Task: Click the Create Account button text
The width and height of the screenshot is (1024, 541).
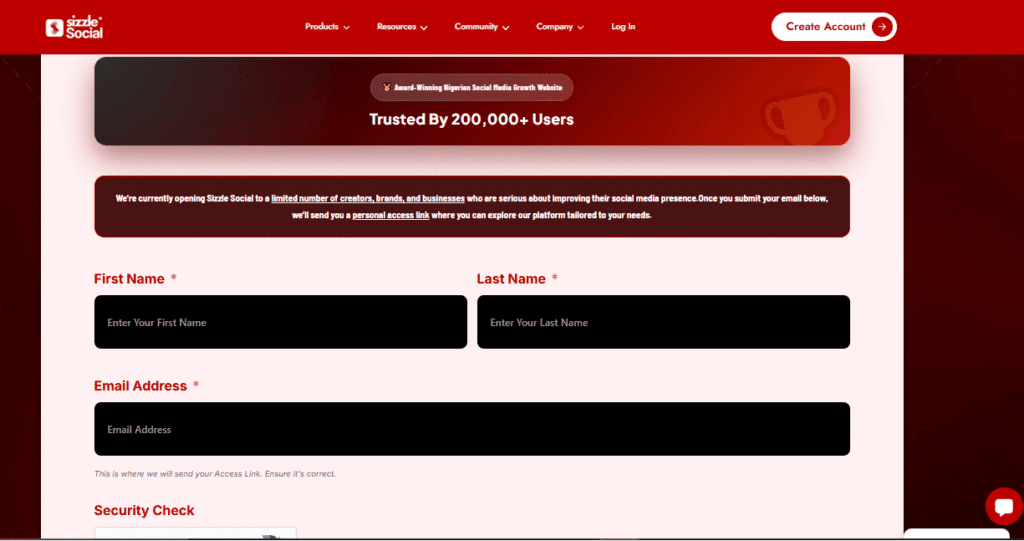Action: click(x=825, y=27)
